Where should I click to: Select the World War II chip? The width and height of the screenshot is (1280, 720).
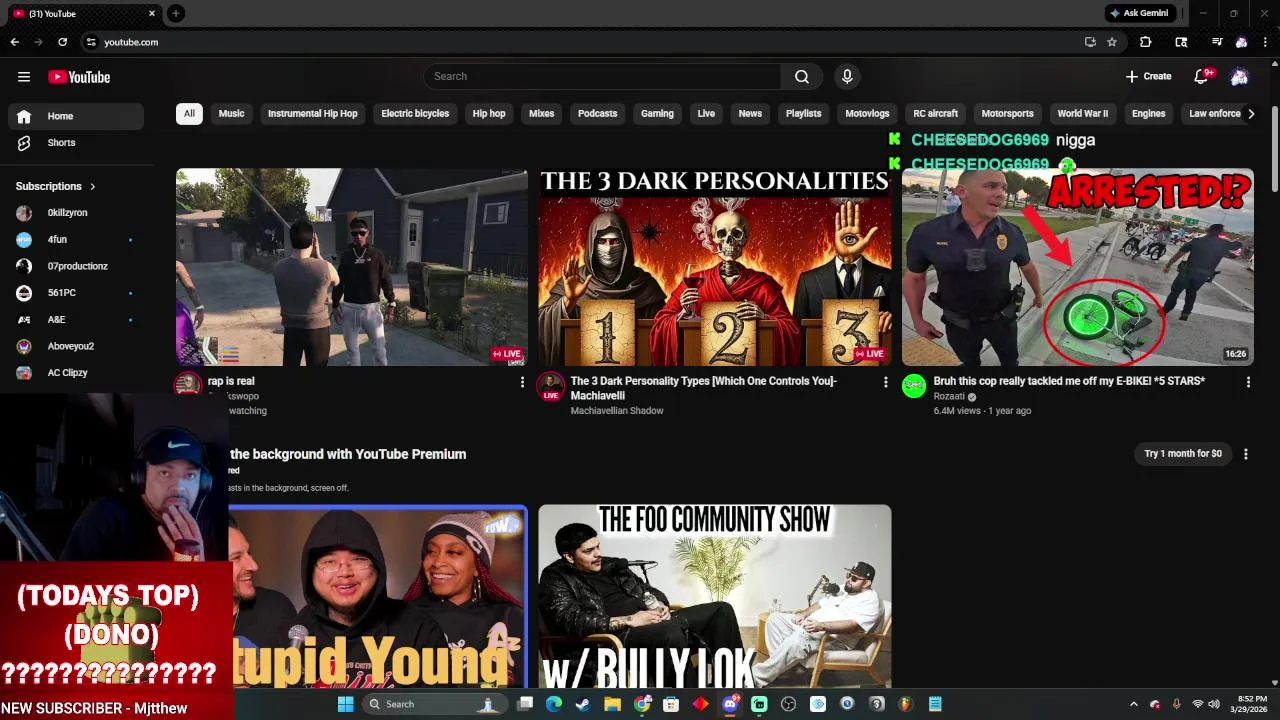pyautogui.click(x=1082, y=114)
